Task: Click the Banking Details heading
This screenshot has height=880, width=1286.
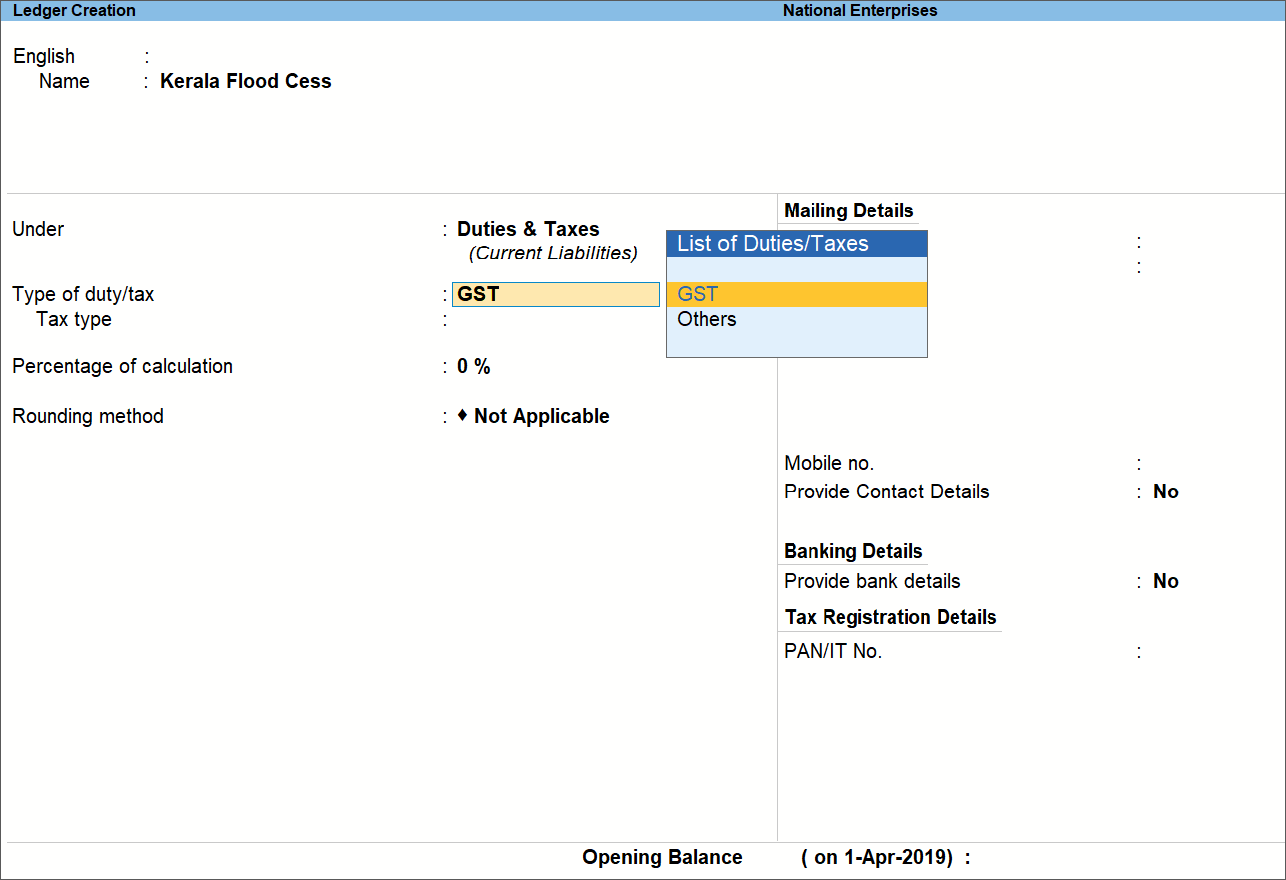Action: [x=853, y=551]
